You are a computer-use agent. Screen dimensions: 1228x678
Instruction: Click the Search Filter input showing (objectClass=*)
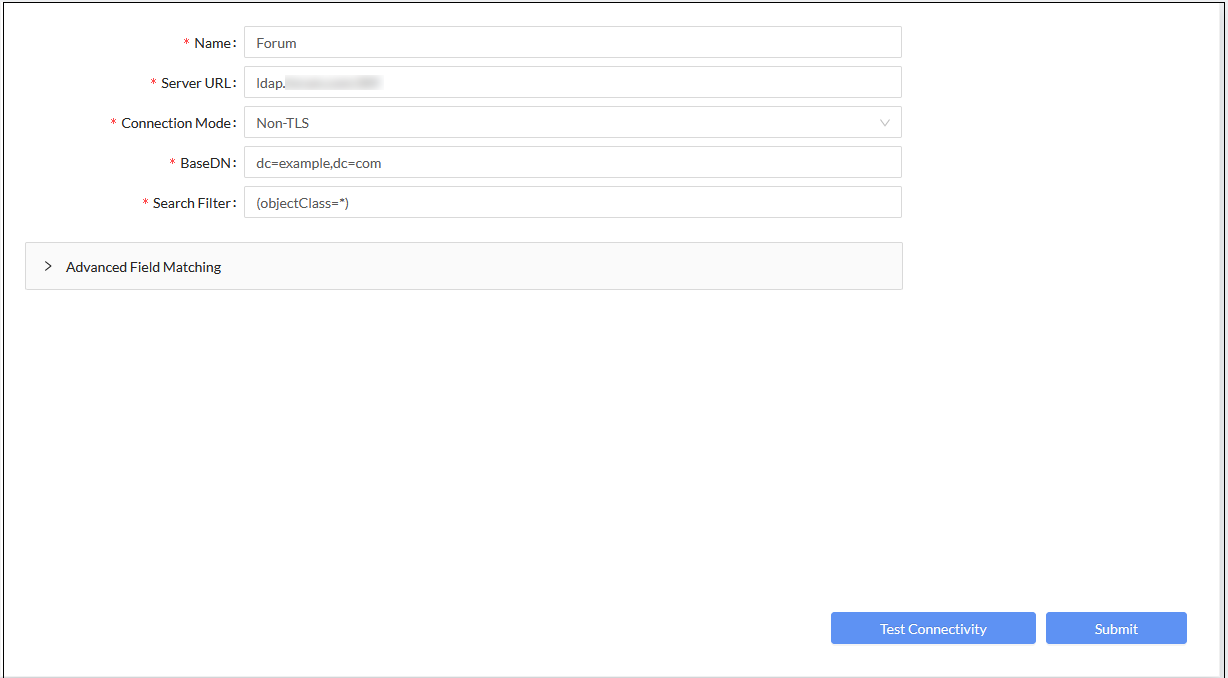click(570, 202)
